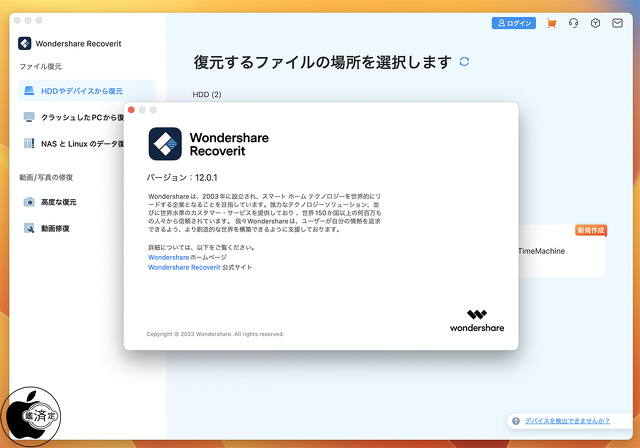Open the mail envelope icon
Image resolution: width=640 pixels, height=448 pixels.
pyautogui.click(x=617, y=23)
